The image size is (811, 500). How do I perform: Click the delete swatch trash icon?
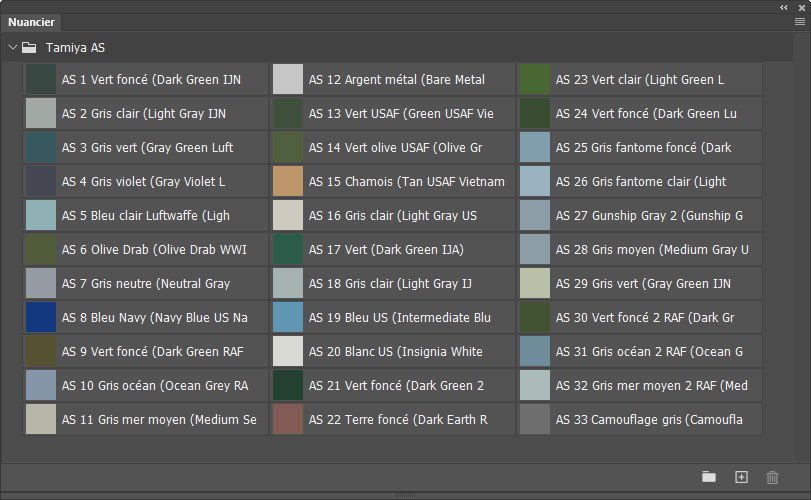[x=772, y=477]
